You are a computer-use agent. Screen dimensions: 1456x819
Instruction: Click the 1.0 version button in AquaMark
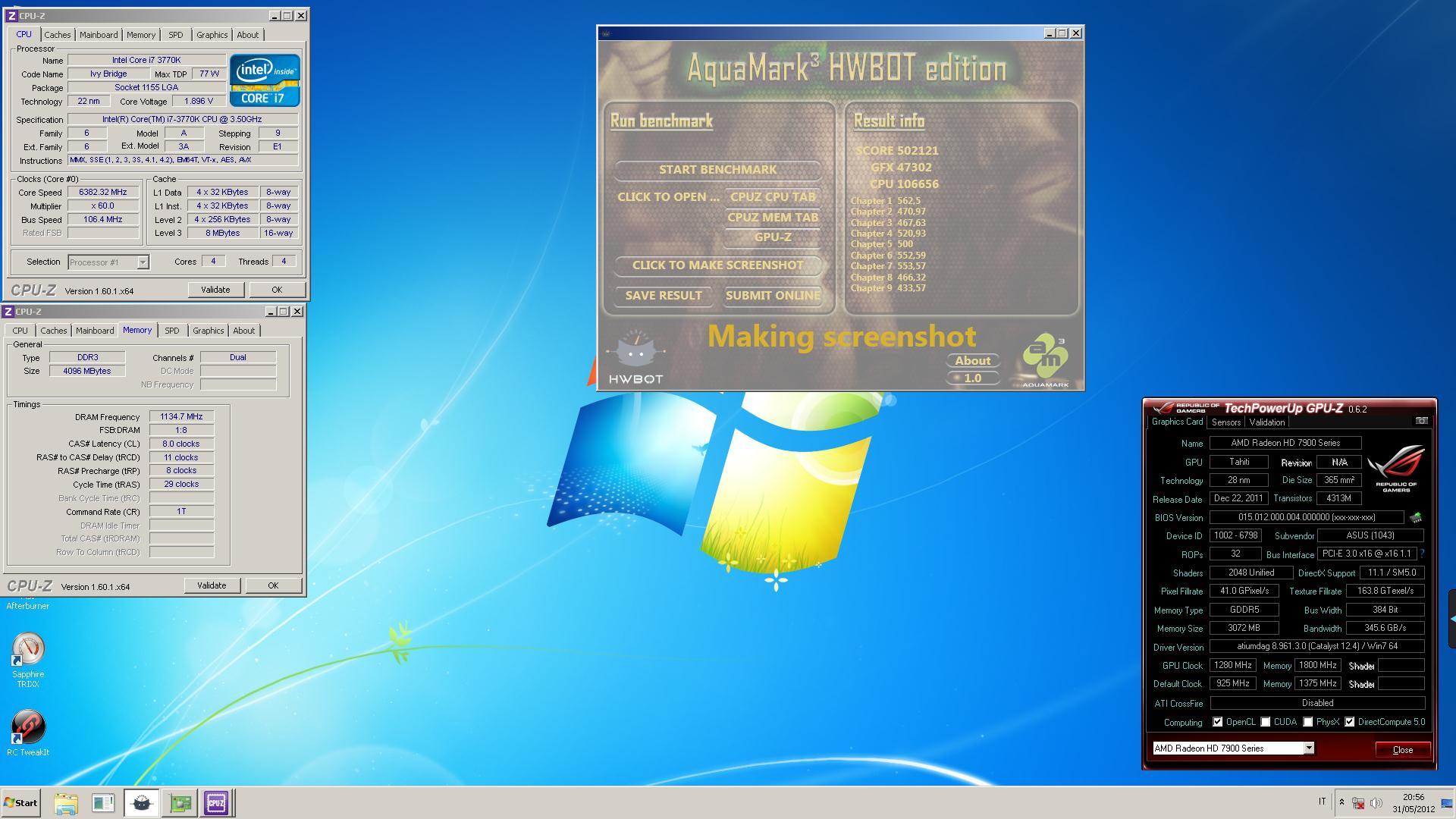click(972, 378)
